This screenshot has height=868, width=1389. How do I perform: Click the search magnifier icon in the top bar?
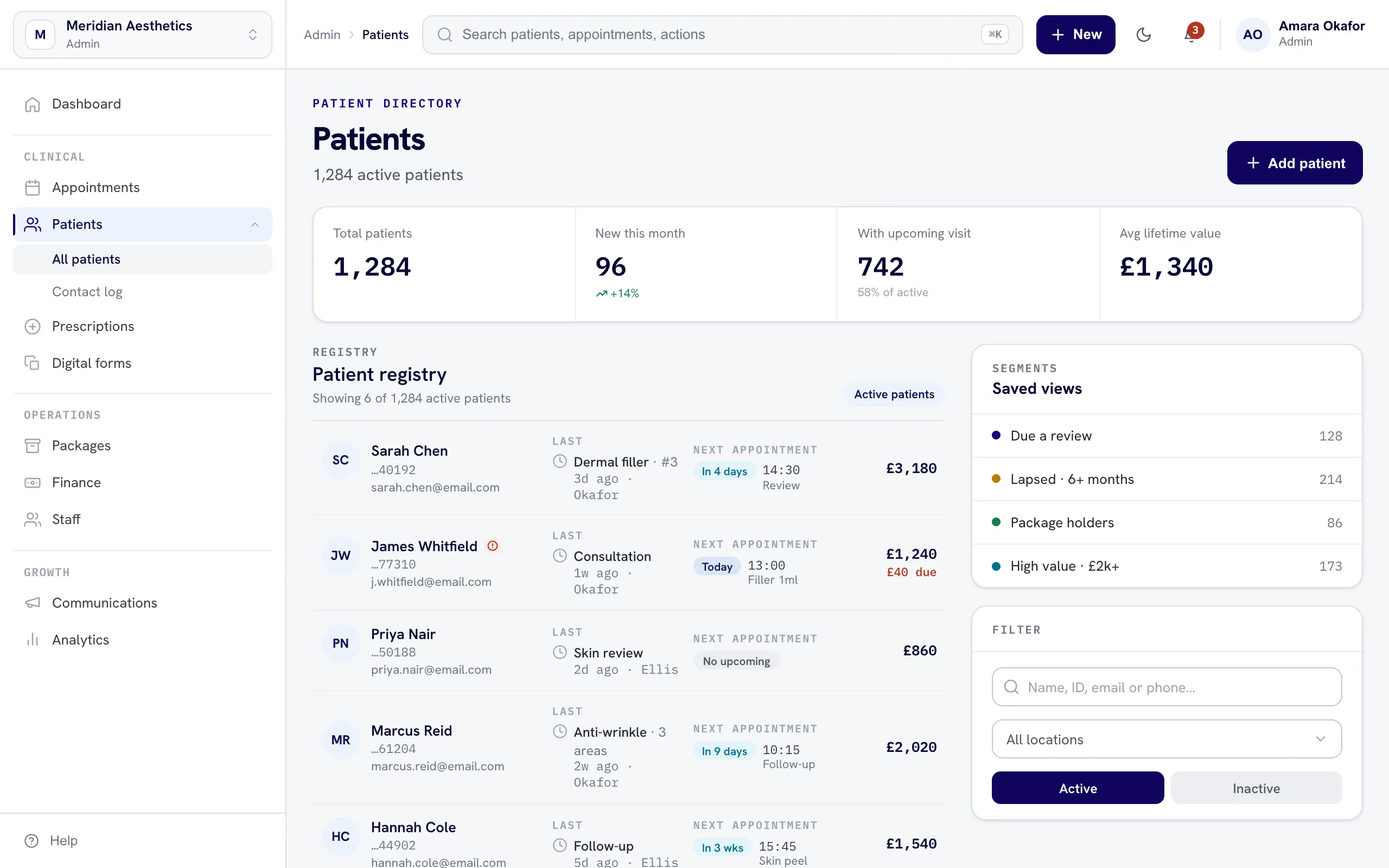tap(445, 34)
